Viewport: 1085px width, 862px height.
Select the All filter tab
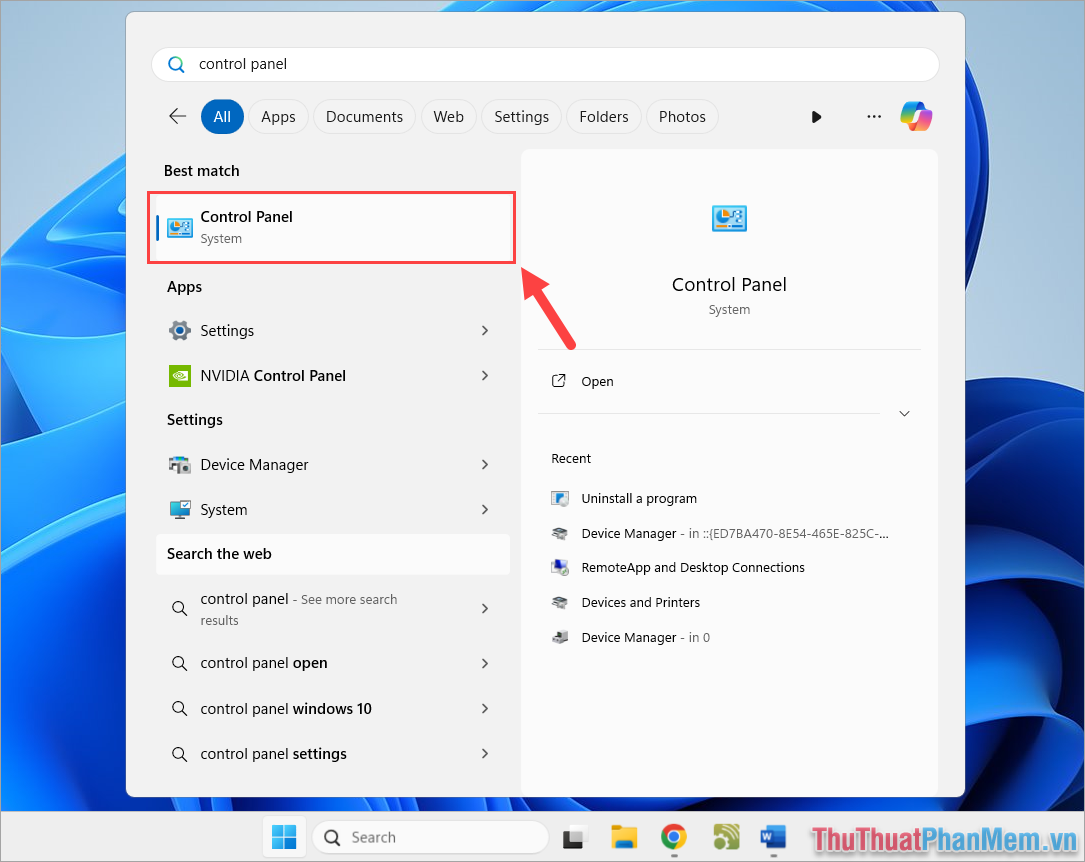[222, 117]
